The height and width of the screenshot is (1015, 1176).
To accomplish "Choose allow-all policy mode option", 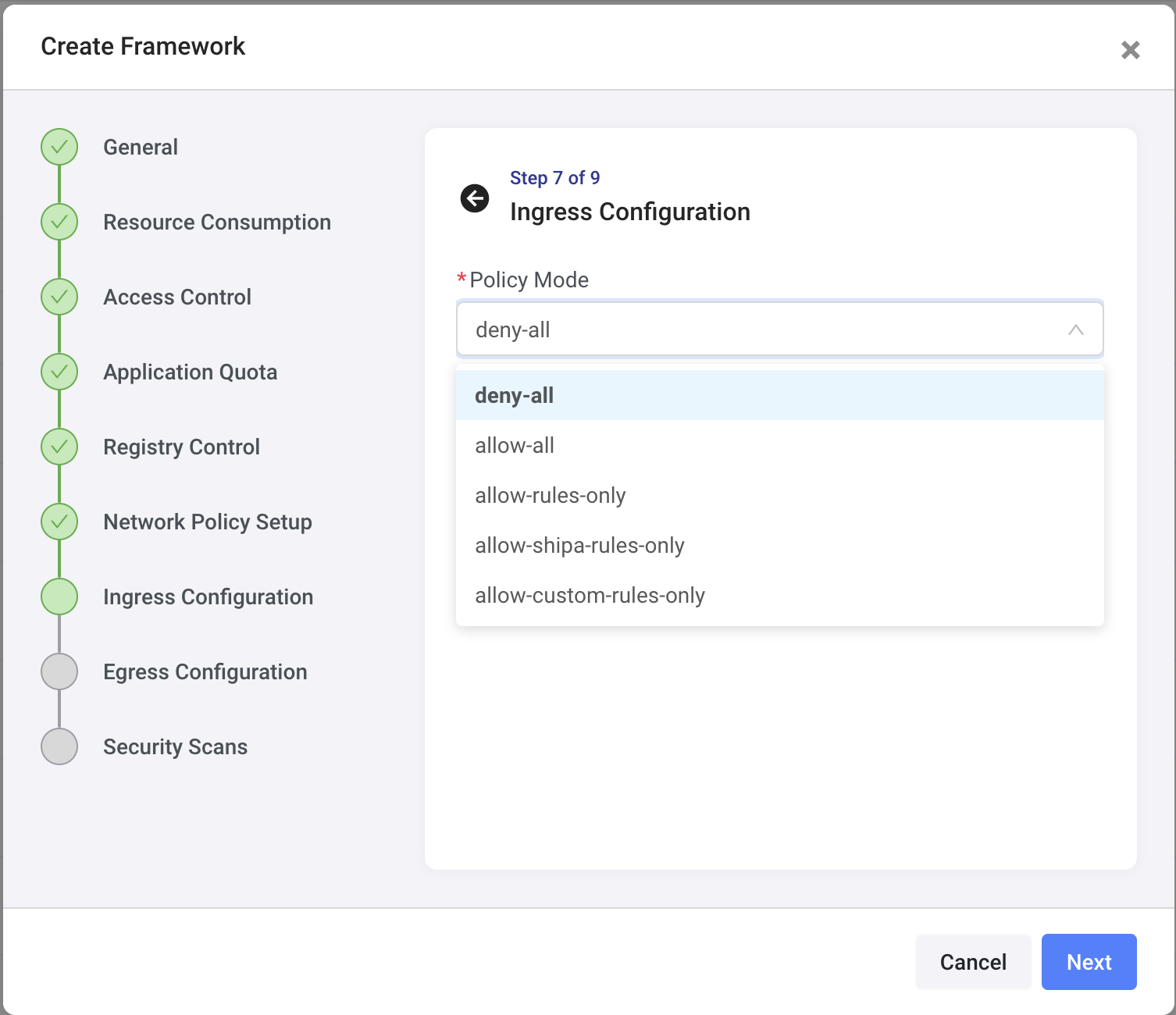I will 515,446.
